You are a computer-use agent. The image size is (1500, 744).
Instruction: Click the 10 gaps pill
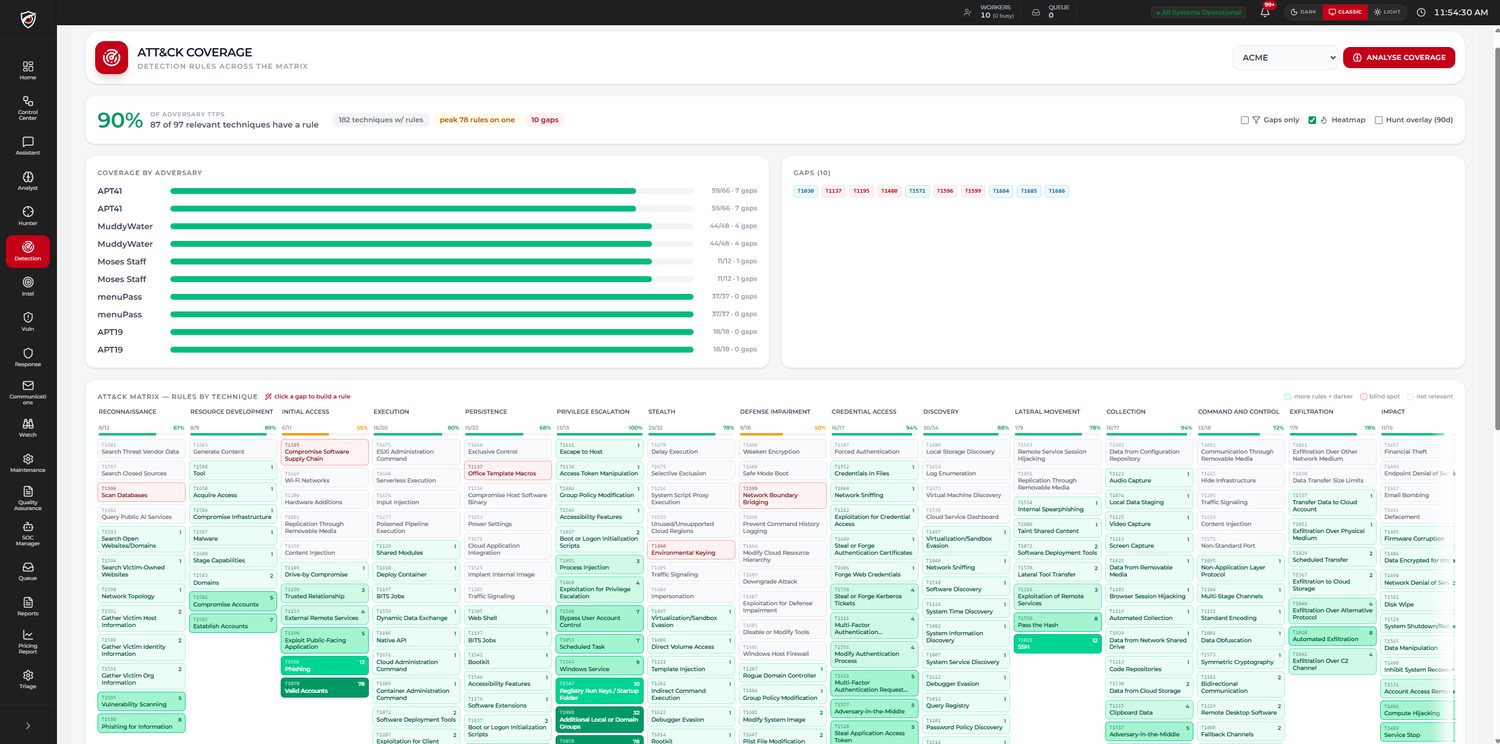coord(544,120)
